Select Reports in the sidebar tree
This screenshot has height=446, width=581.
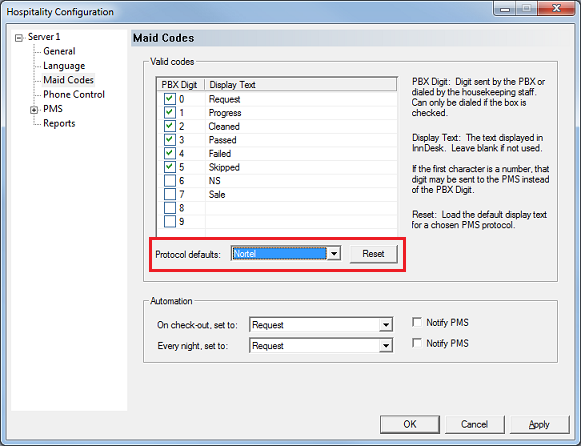59,123
